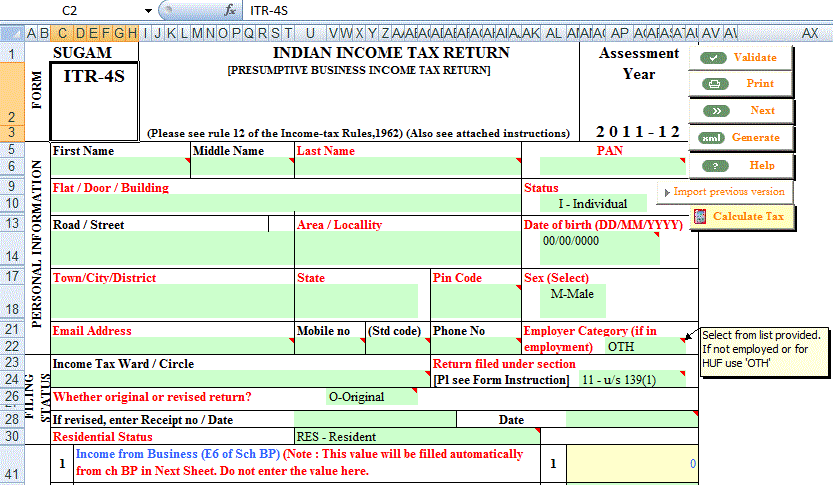Click the Mobile no input cell
The image size is (833, 485).
click(330, 346)
